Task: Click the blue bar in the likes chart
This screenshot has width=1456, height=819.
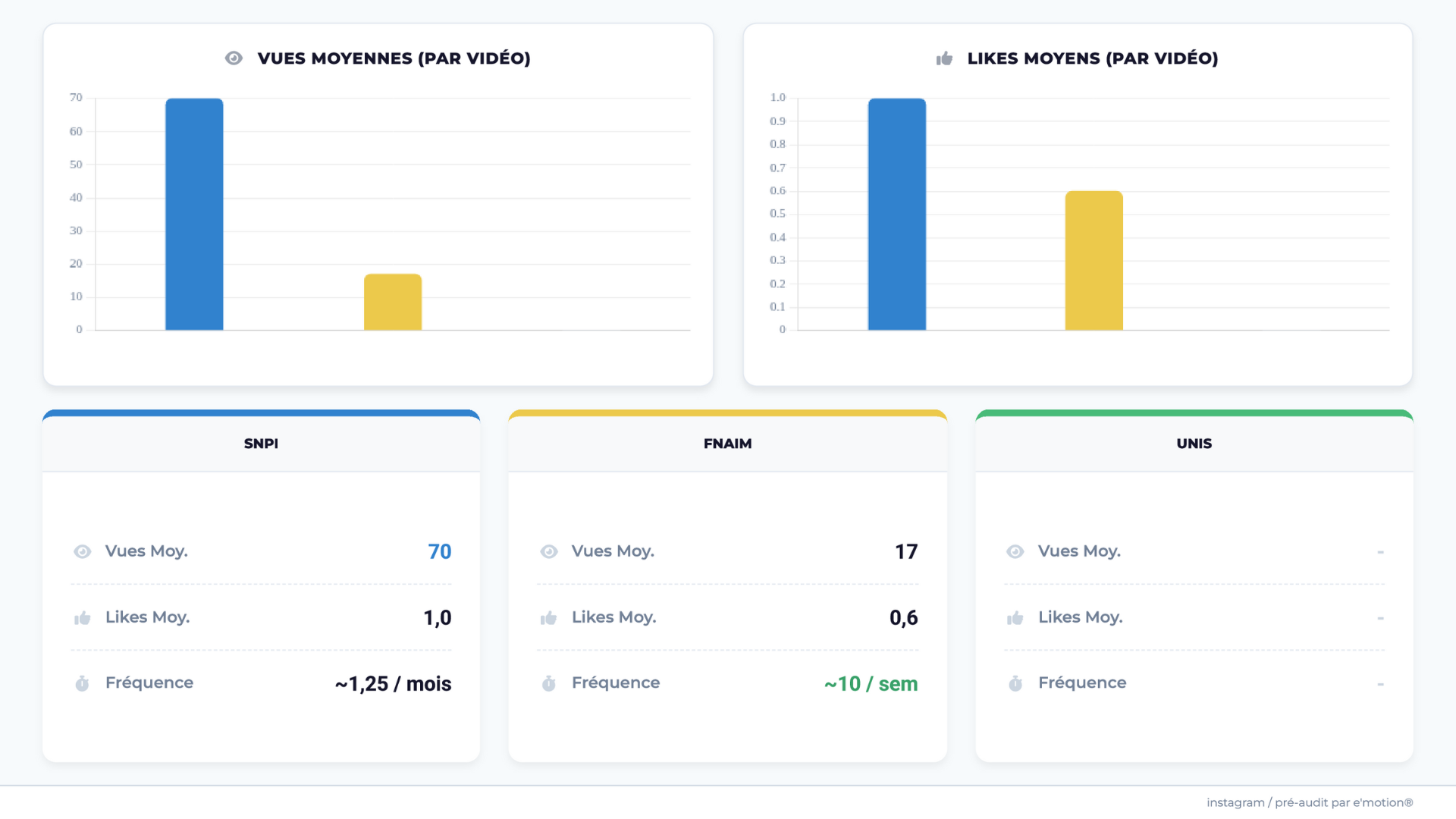Action: [x=896, y=214]
